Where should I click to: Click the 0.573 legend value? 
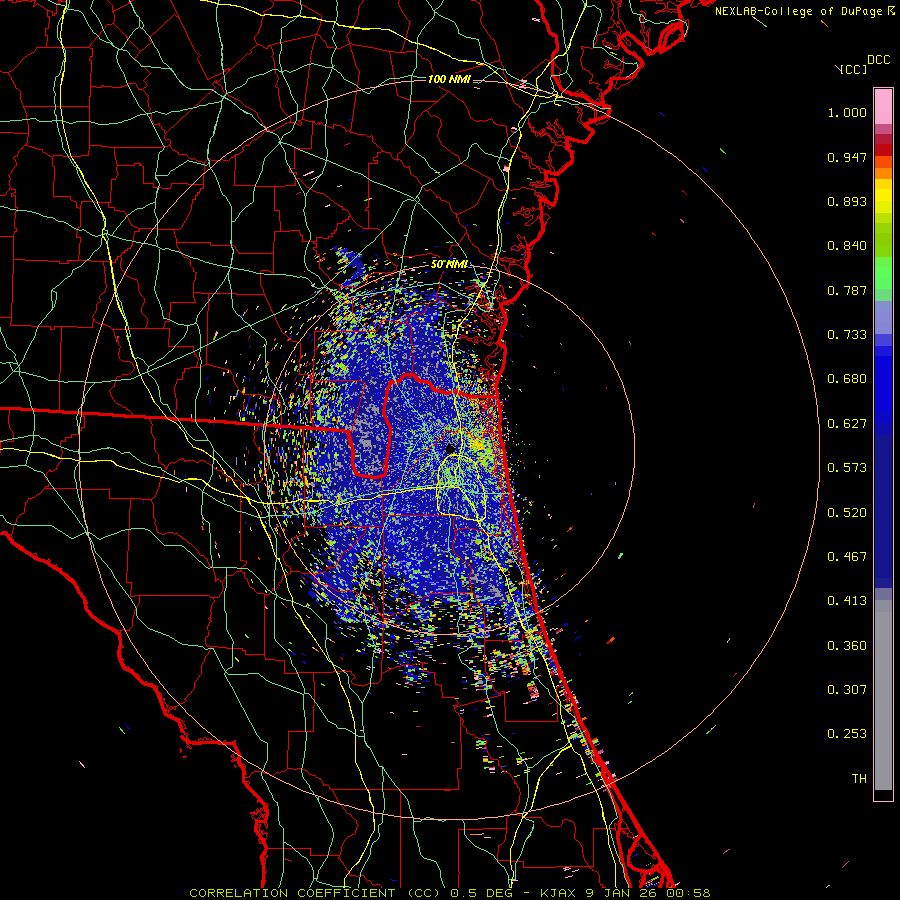click(847, 468)
